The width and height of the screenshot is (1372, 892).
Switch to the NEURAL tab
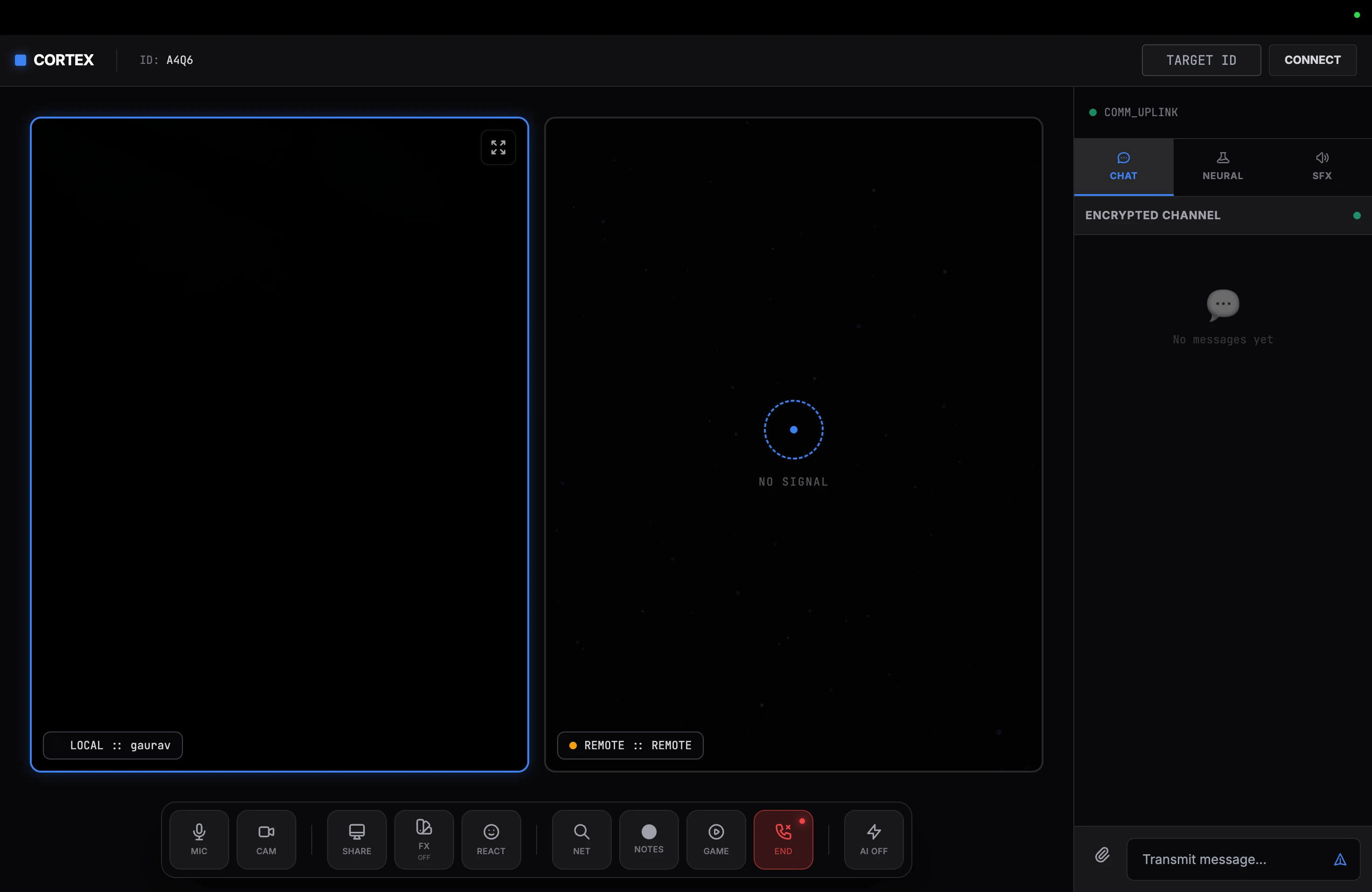click(x=1222, y=167)
